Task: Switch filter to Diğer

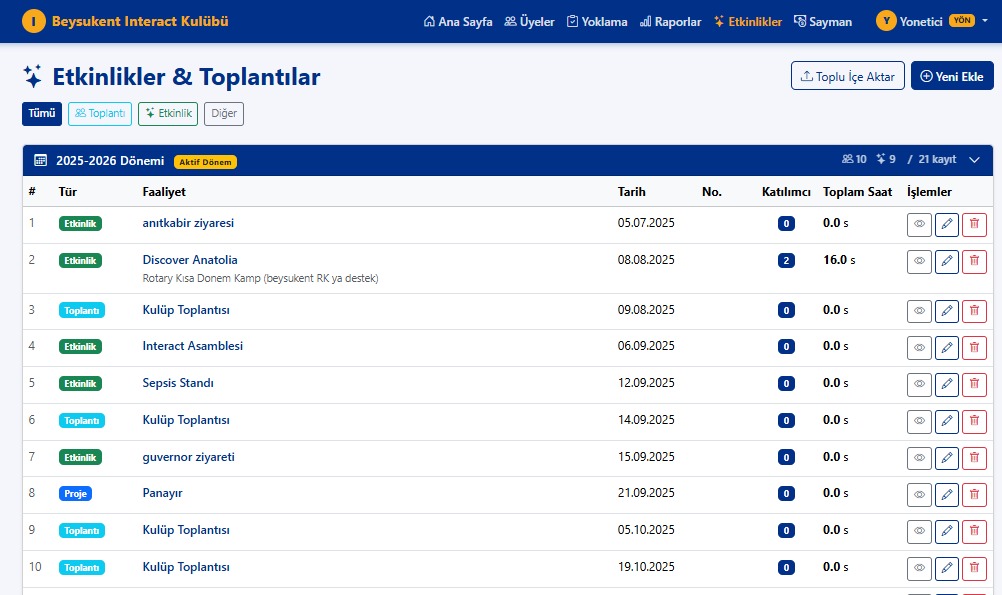Action: pyautogui.click(x=223, y=113)
